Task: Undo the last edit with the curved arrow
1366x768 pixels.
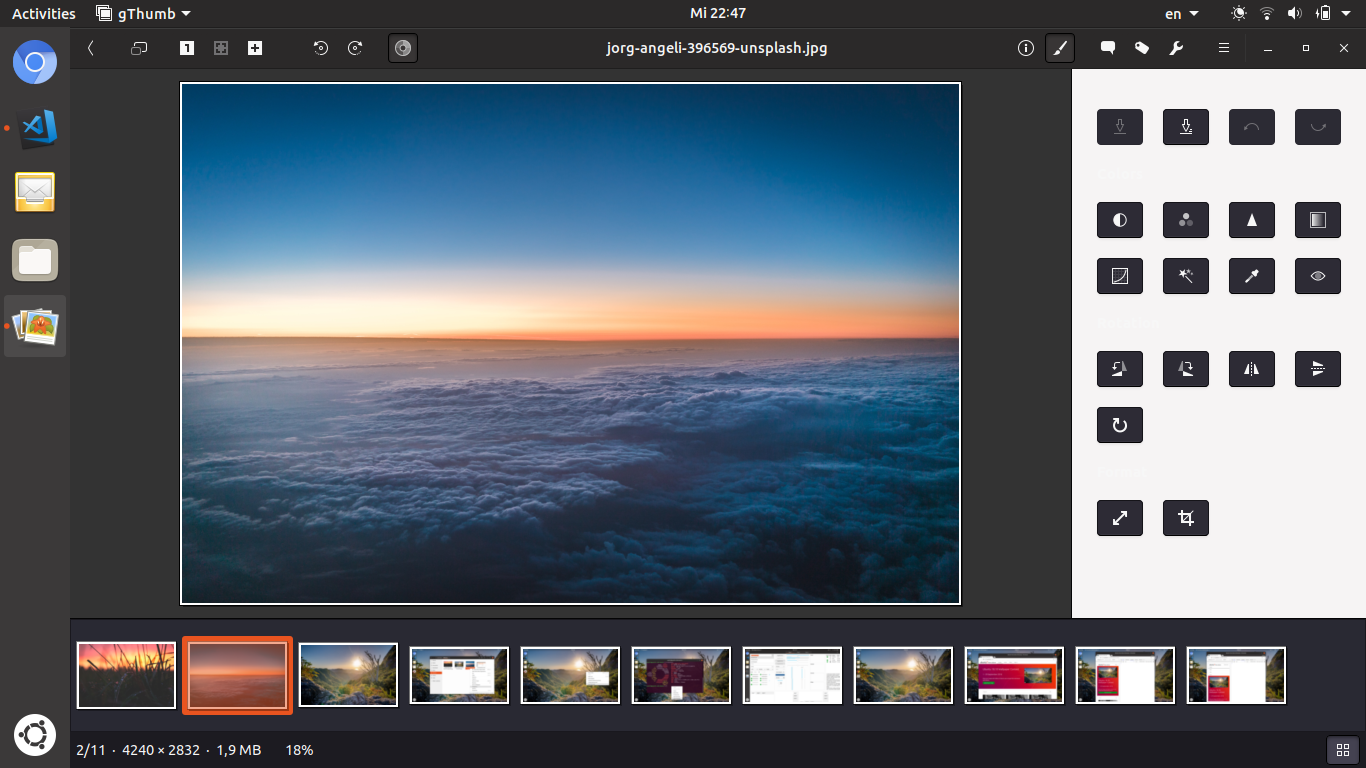Action: click(1251, 127)
